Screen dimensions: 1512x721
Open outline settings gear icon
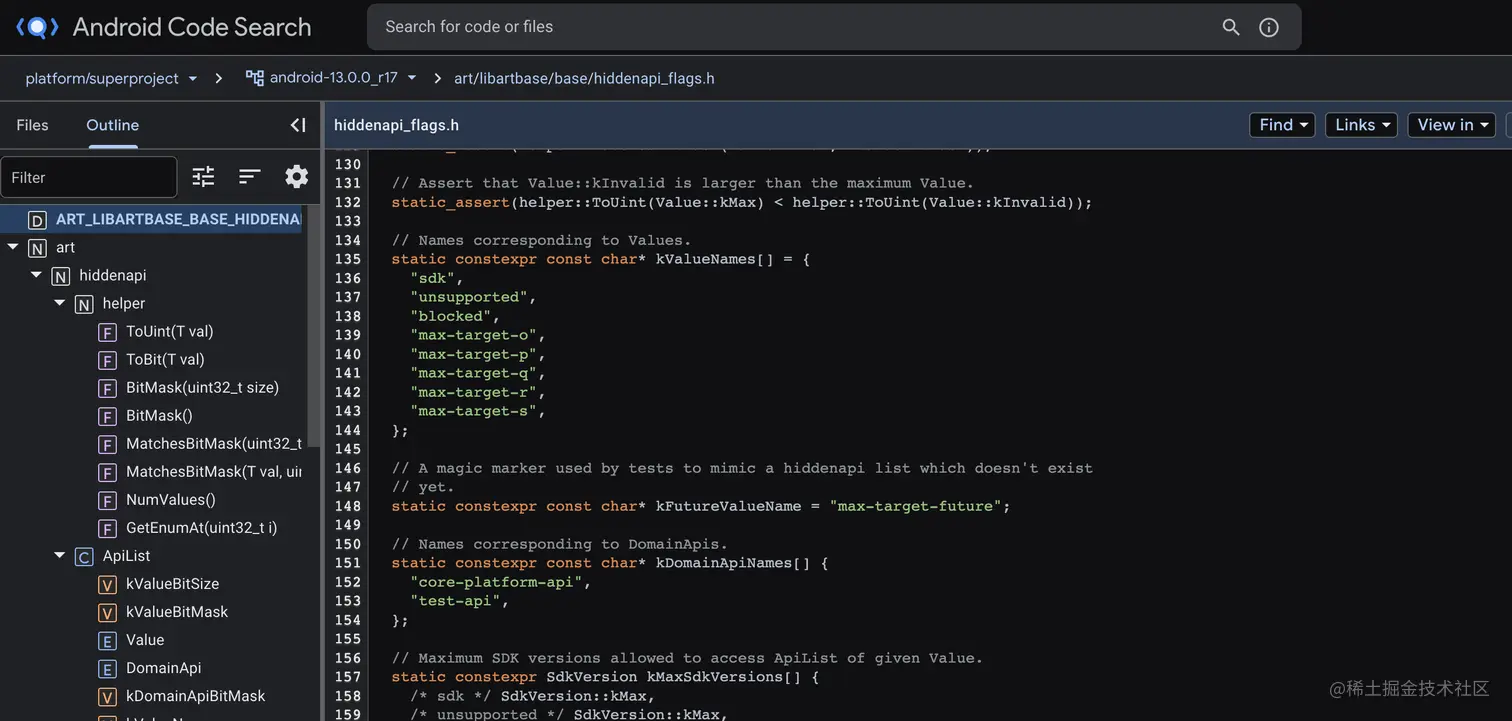point(297,177)
